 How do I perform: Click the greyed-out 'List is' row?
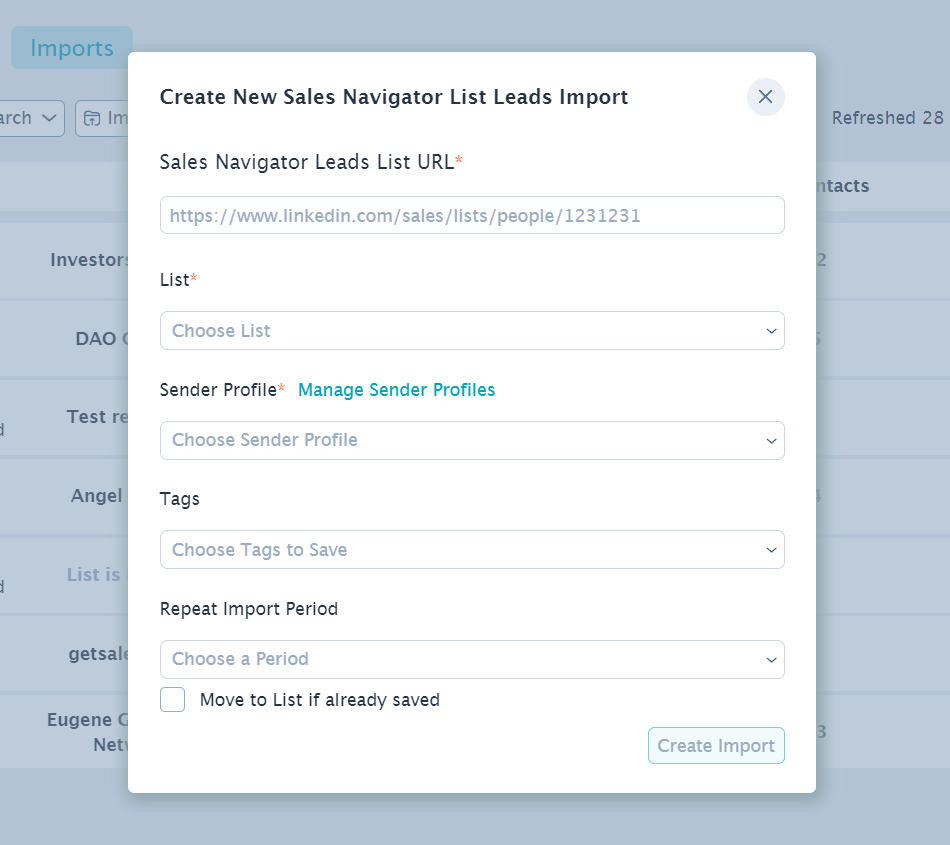(94, 575)
